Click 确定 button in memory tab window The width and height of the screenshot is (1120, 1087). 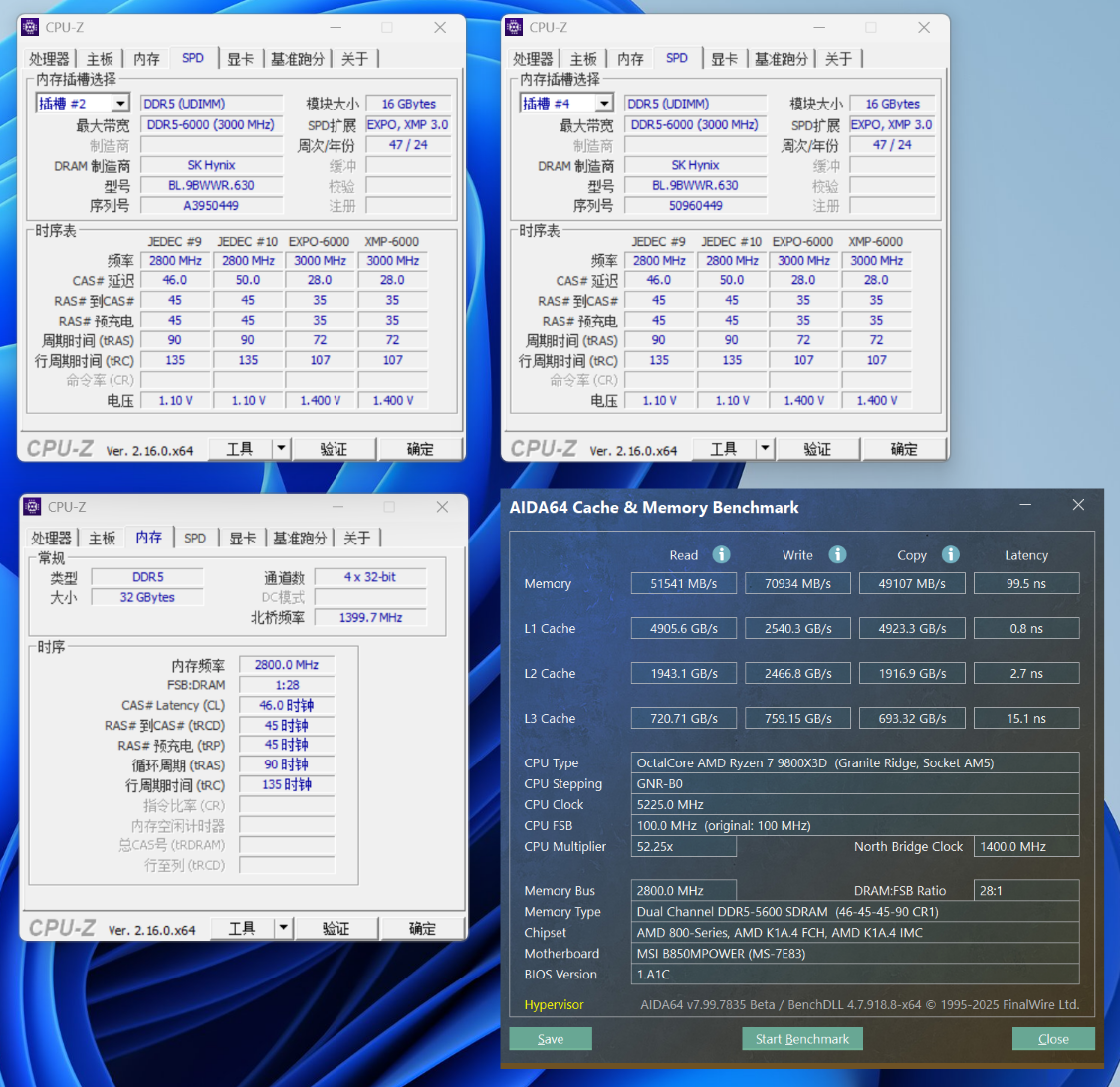point(422,928)
